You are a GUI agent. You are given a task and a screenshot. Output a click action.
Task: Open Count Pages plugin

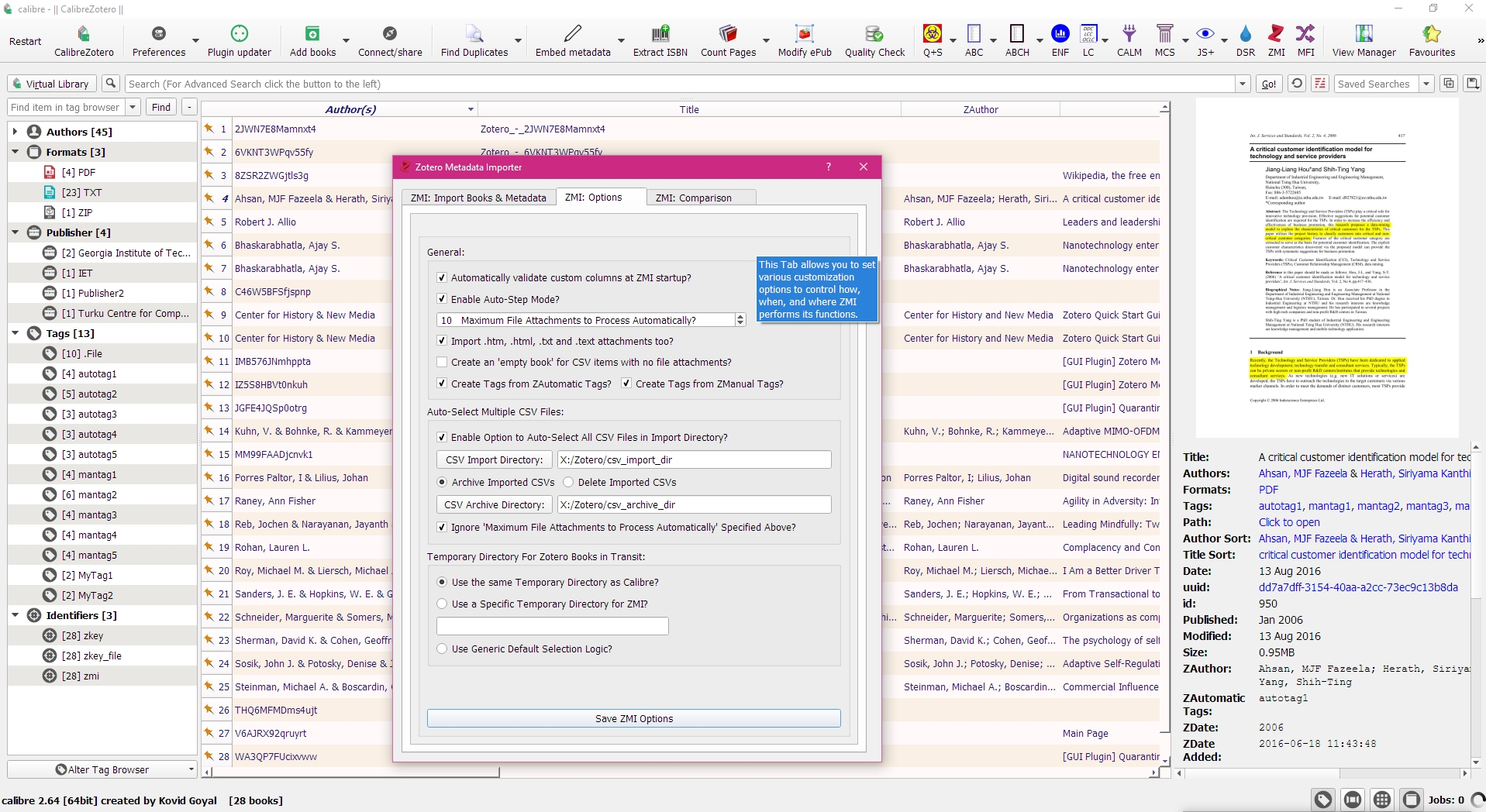(728, 40)
